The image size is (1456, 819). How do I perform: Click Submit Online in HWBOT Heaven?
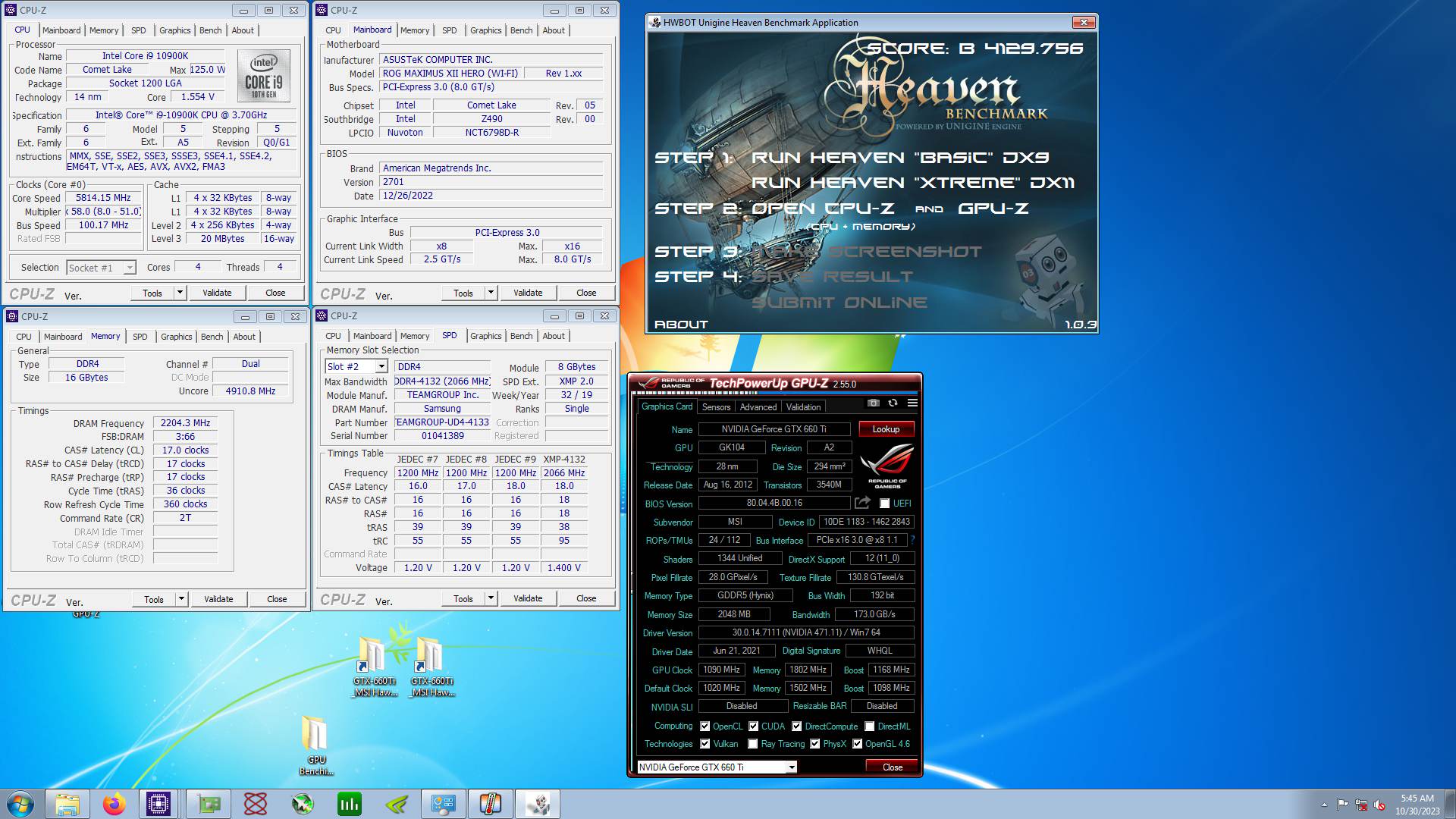point(839,303)
